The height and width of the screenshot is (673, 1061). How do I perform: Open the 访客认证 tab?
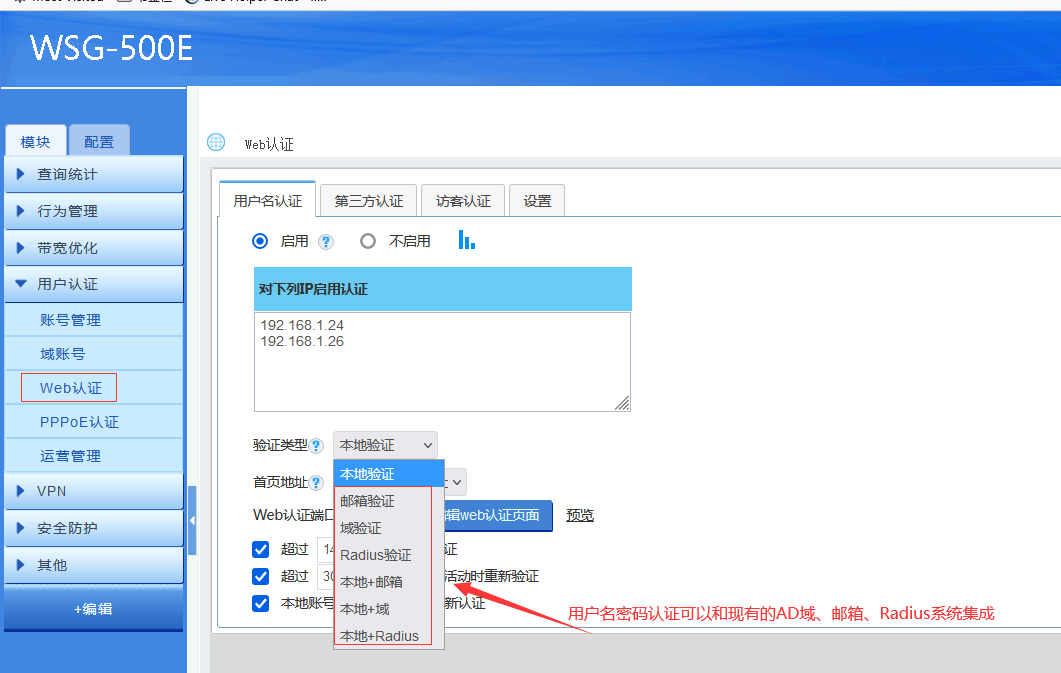pyautogui.click(x=463, y=201)
